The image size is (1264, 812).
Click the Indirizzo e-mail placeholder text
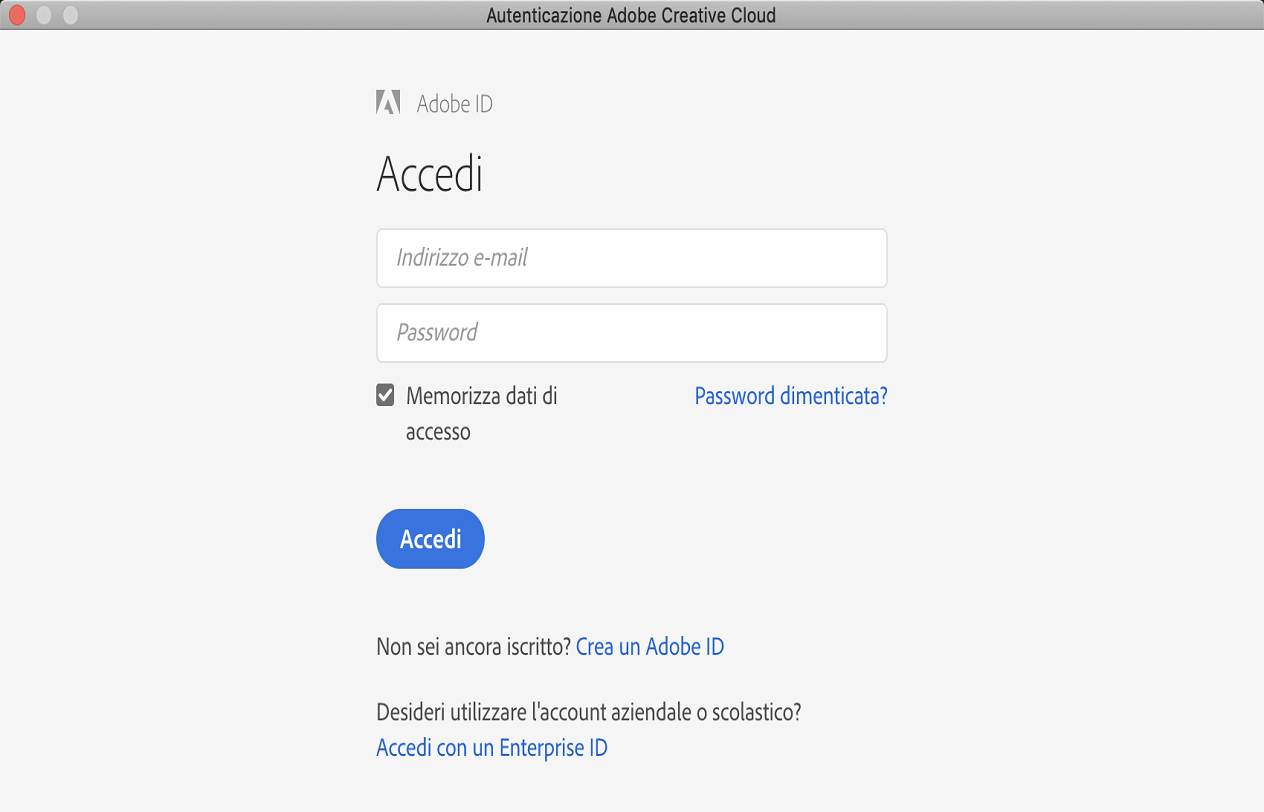pyautogui.click(x=462, y=258)
